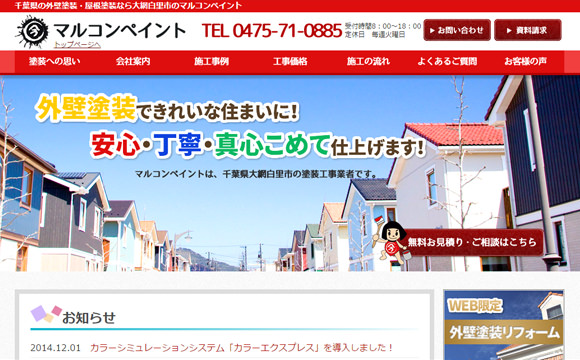The height and width of the screenshot is (360, 580).
Task: Click the Marukon Paint sun logo icon
Action: (32, 32)
